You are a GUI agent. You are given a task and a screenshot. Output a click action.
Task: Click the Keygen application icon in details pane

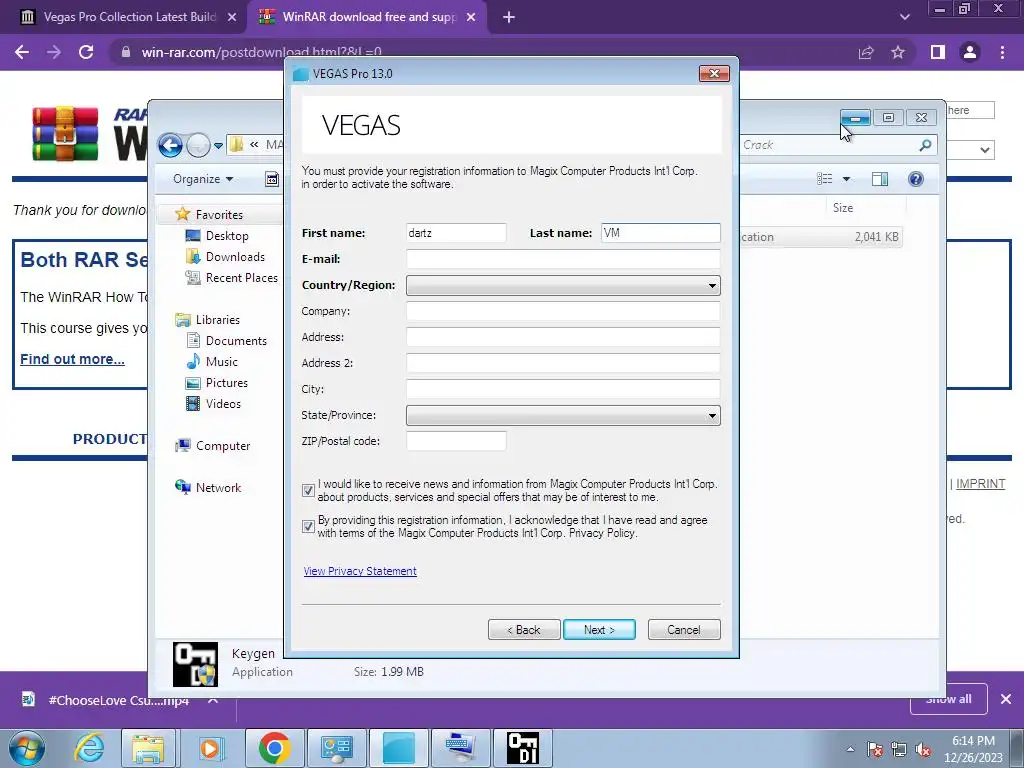tap(195, 664)
